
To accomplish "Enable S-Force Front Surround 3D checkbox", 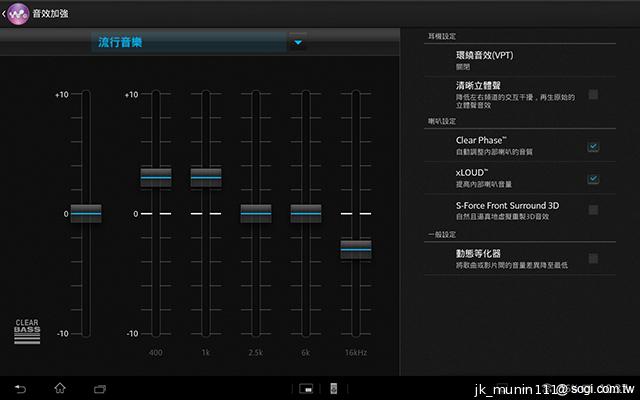I will pos(593,210).
